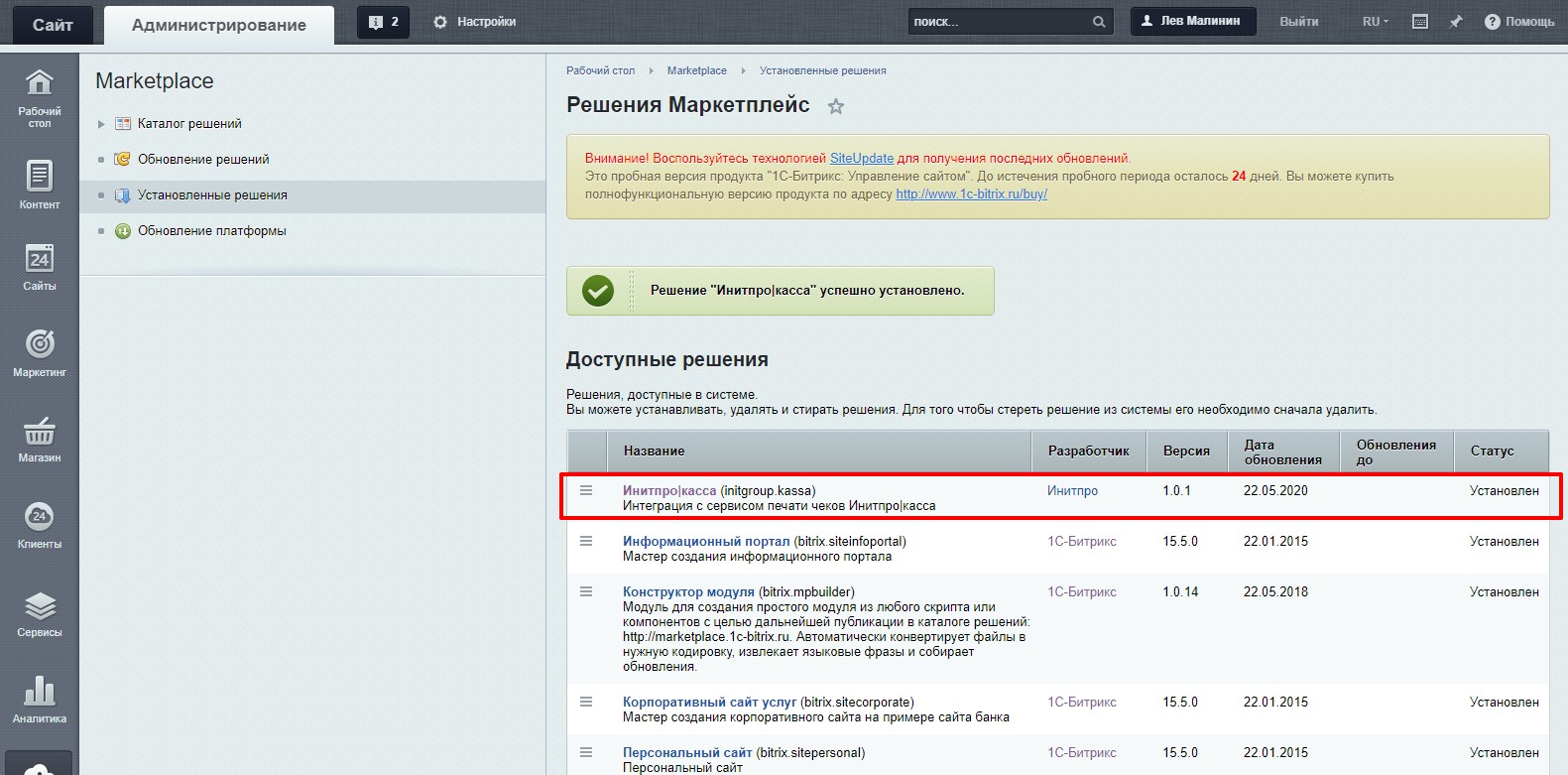Expand the Каталог решений tree node
Image resolution: width=1568 pixels, height=775 pixels.
101,124
